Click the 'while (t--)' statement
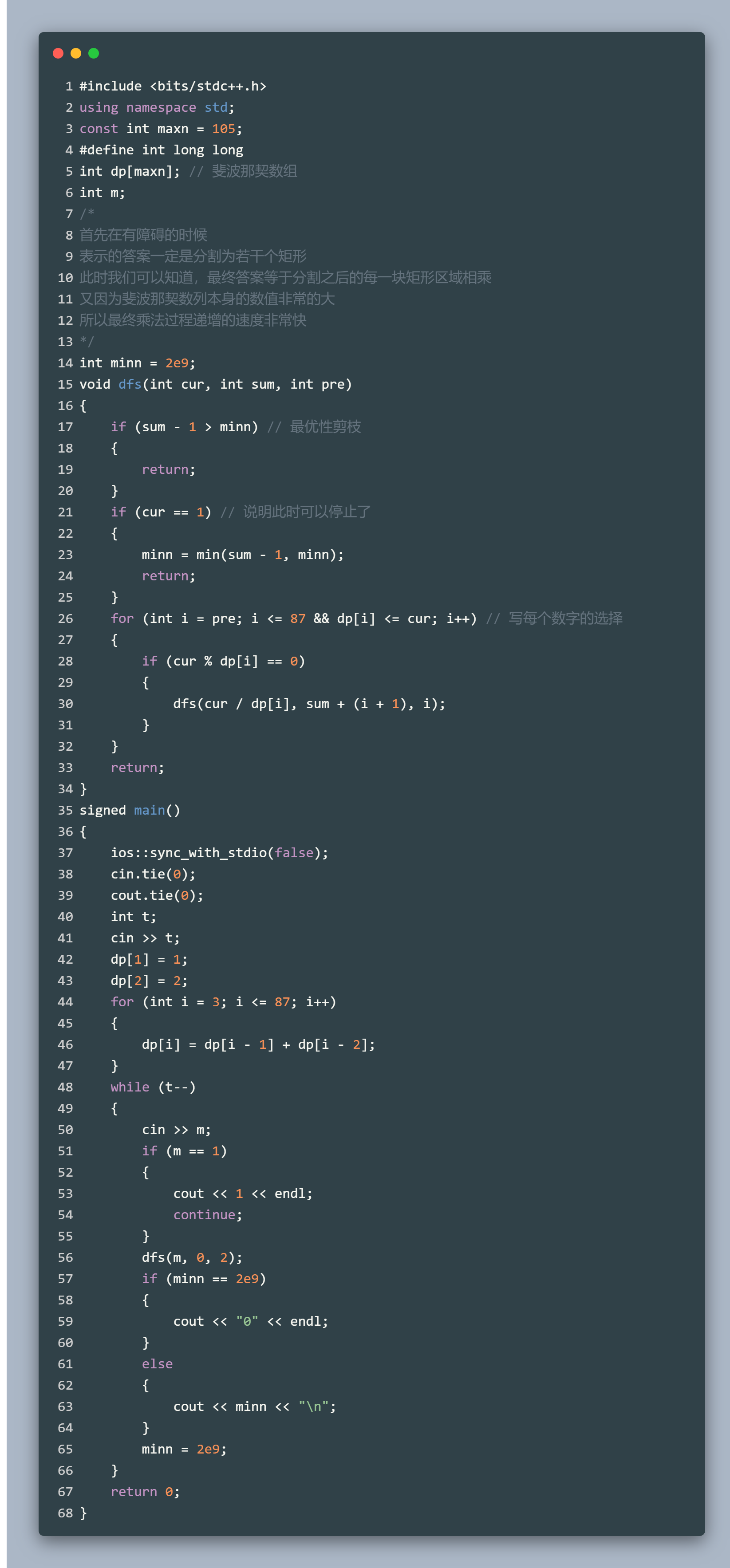The height and width of the screenshot is (1568, 730). [153, 1087]
